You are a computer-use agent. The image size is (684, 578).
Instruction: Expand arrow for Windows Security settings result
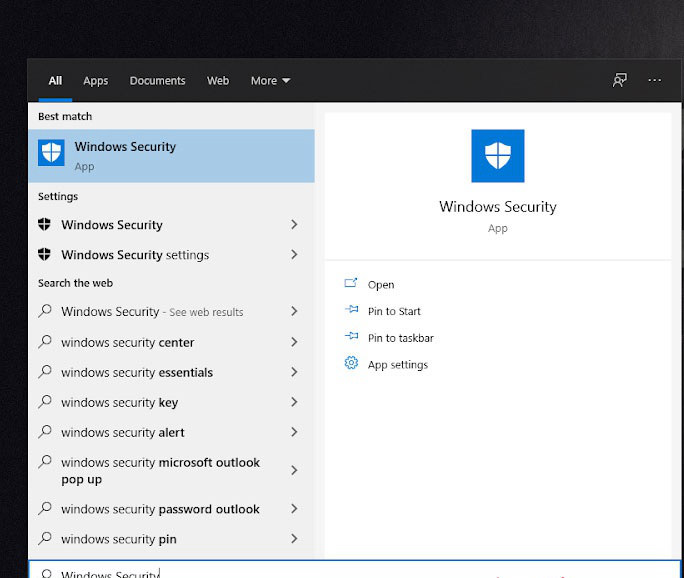(294, 254)
